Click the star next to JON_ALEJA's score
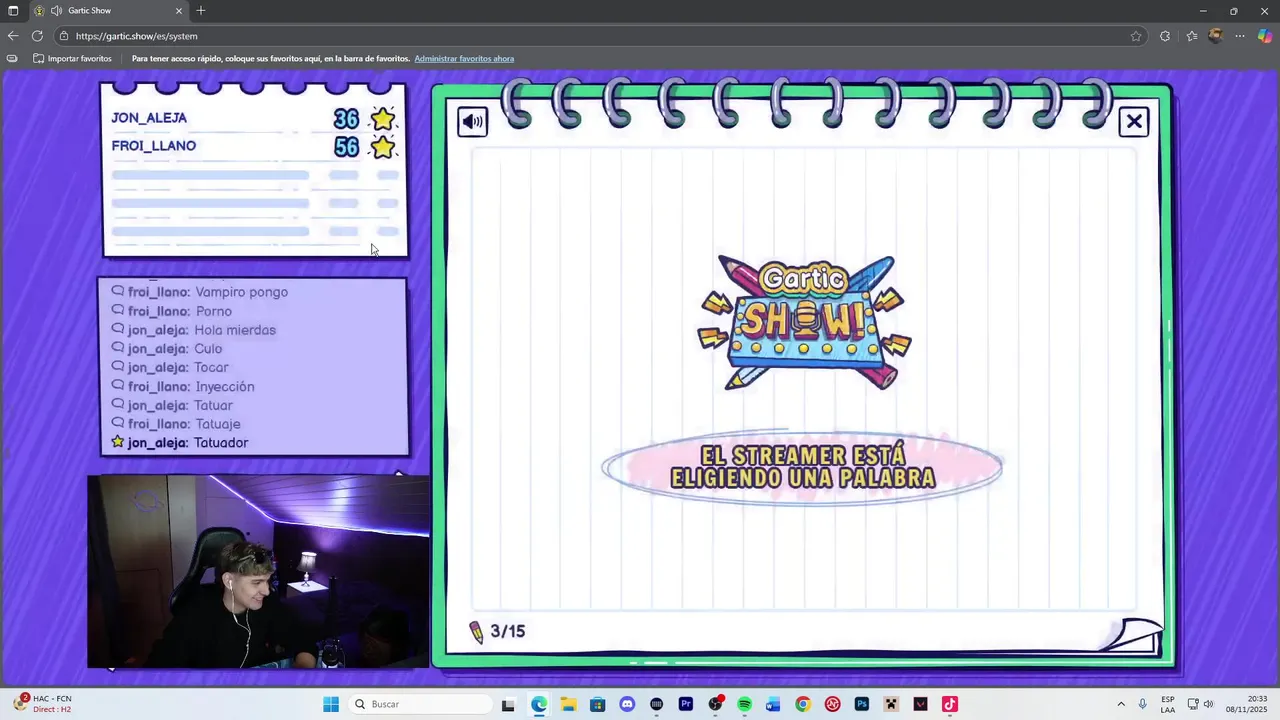Viewport: 1280px width, 720px height. [x=383, y=119]
